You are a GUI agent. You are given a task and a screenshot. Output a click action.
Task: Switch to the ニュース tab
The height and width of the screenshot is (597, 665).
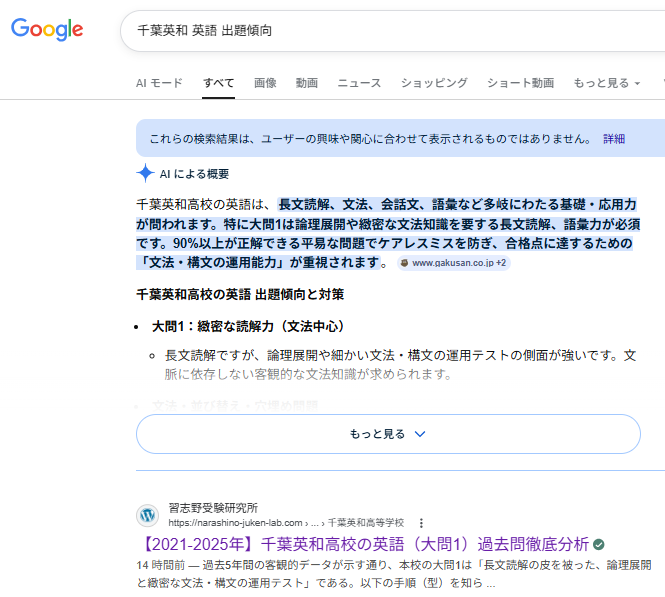pyautogui.click(x=359, y=83)
